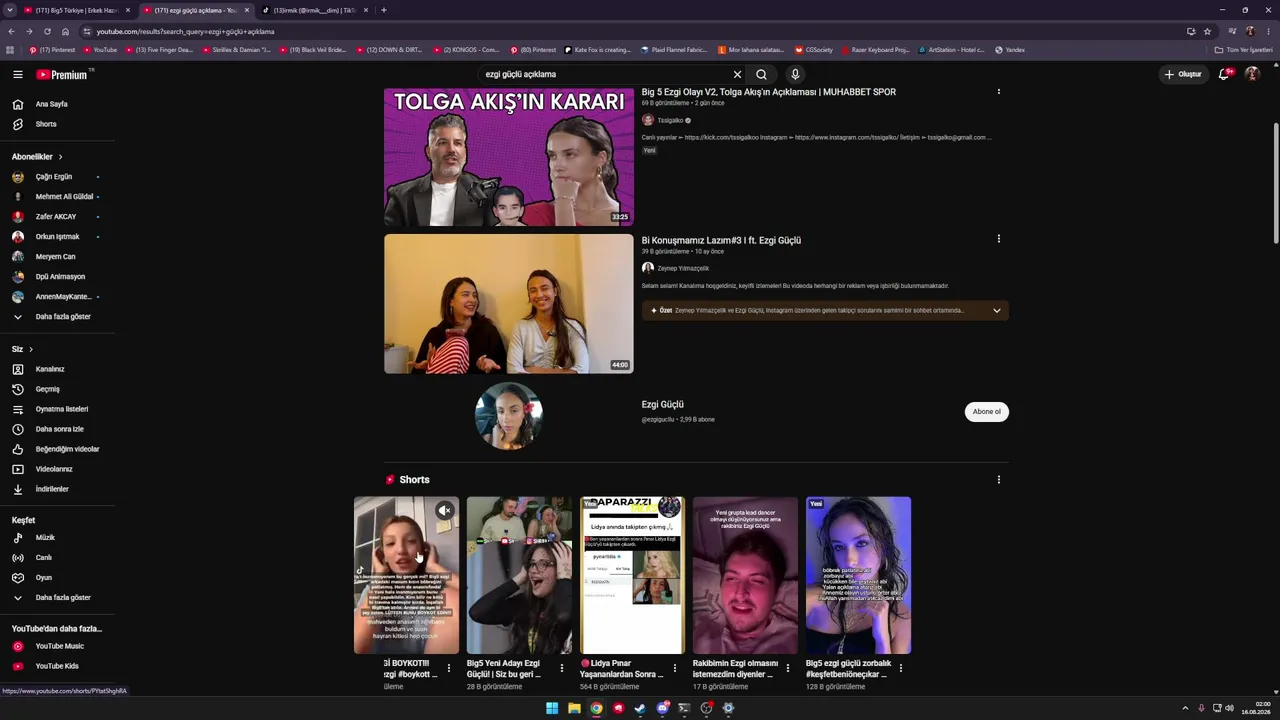Go back in browser history

coord(11,31)
